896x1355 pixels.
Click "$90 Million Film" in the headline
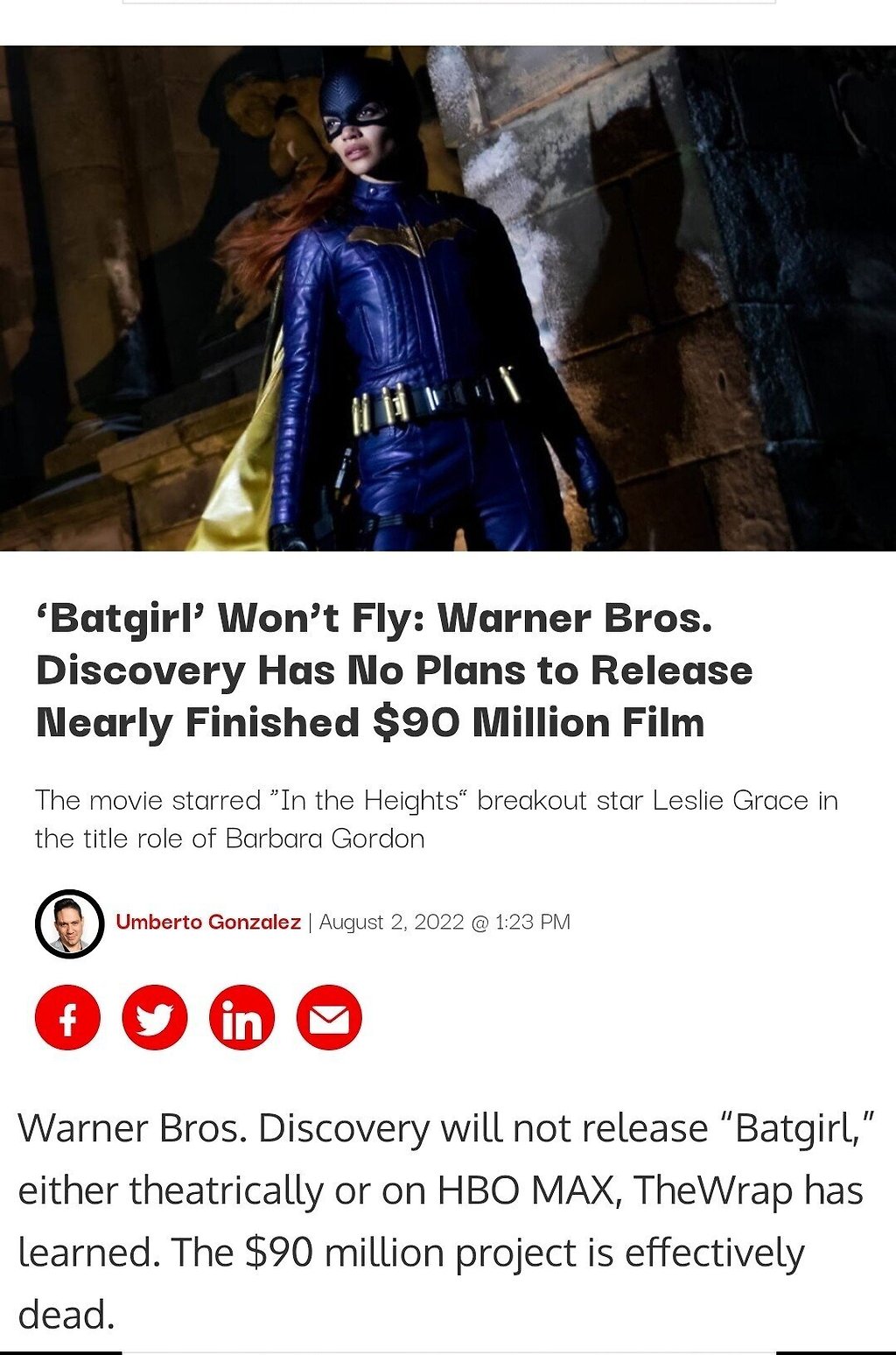tap(538, 723)
